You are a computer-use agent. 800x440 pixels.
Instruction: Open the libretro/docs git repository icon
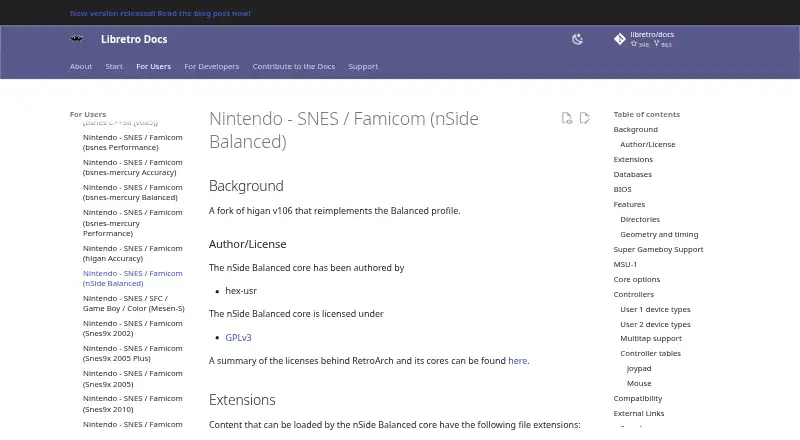click(619, 39)
